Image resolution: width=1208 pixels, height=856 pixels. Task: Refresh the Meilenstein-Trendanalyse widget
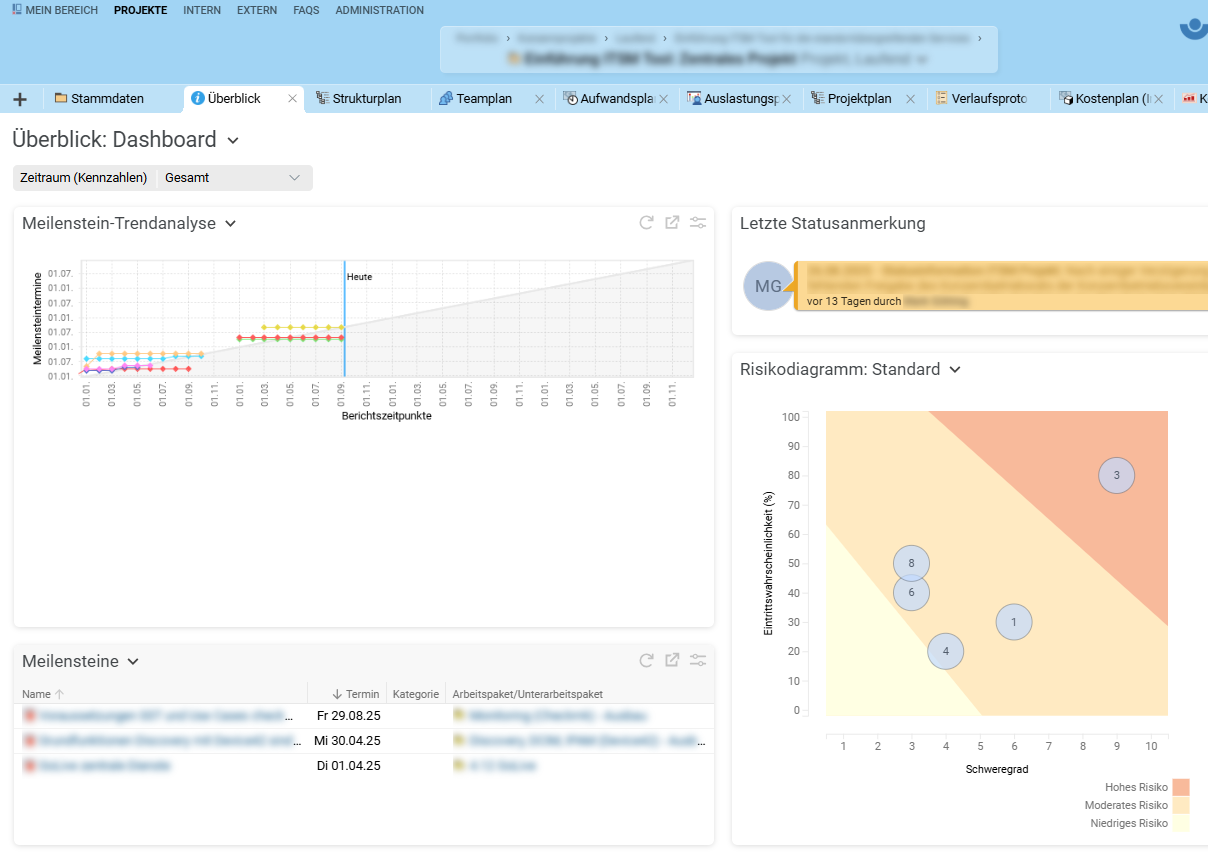point(647,223)
